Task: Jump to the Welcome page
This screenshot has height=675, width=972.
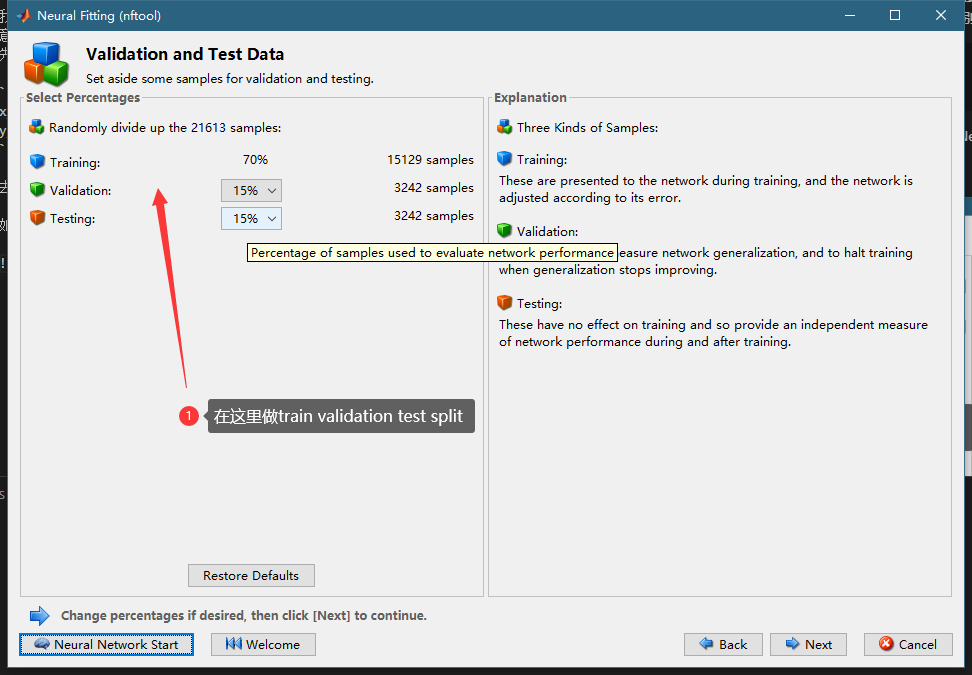Action: pos(263,645)
